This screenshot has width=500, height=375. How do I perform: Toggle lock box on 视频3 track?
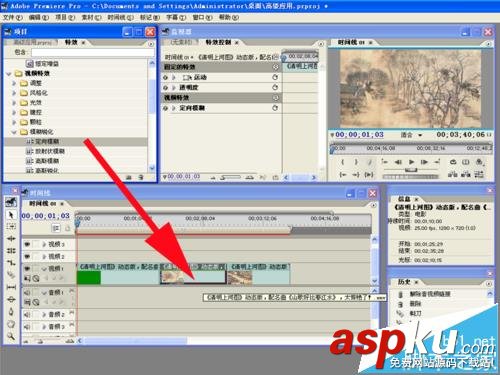click(x=36, y=244)
